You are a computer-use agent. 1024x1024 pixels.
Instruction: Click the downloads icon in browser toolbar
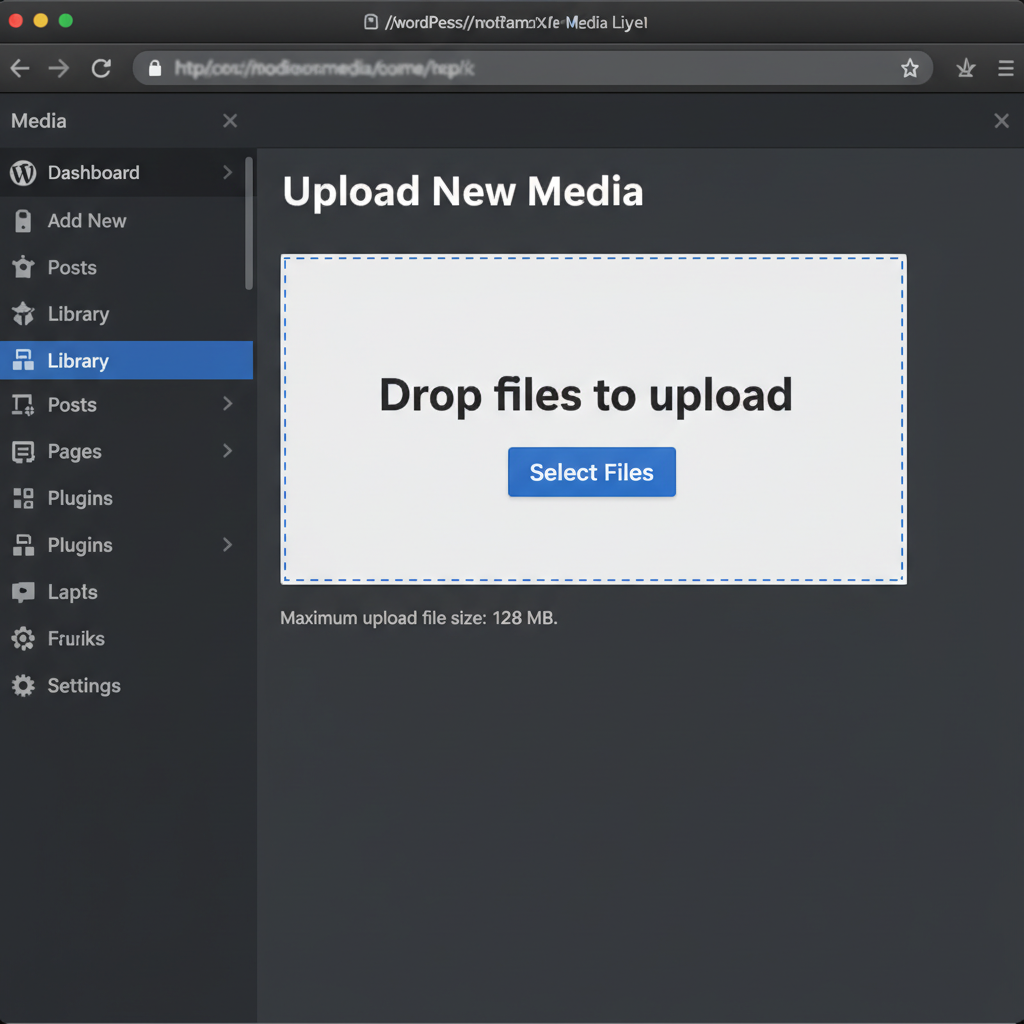coord(965,68)
